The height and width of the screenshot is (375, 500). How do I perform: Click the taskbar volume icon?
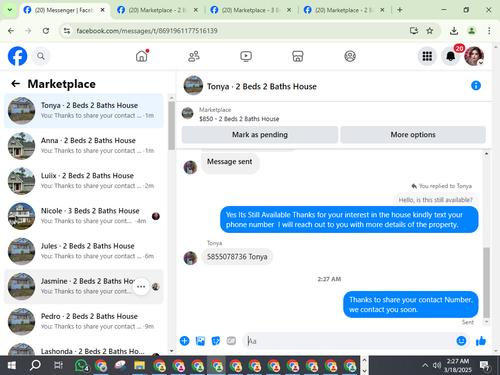(x=437, y=366)
